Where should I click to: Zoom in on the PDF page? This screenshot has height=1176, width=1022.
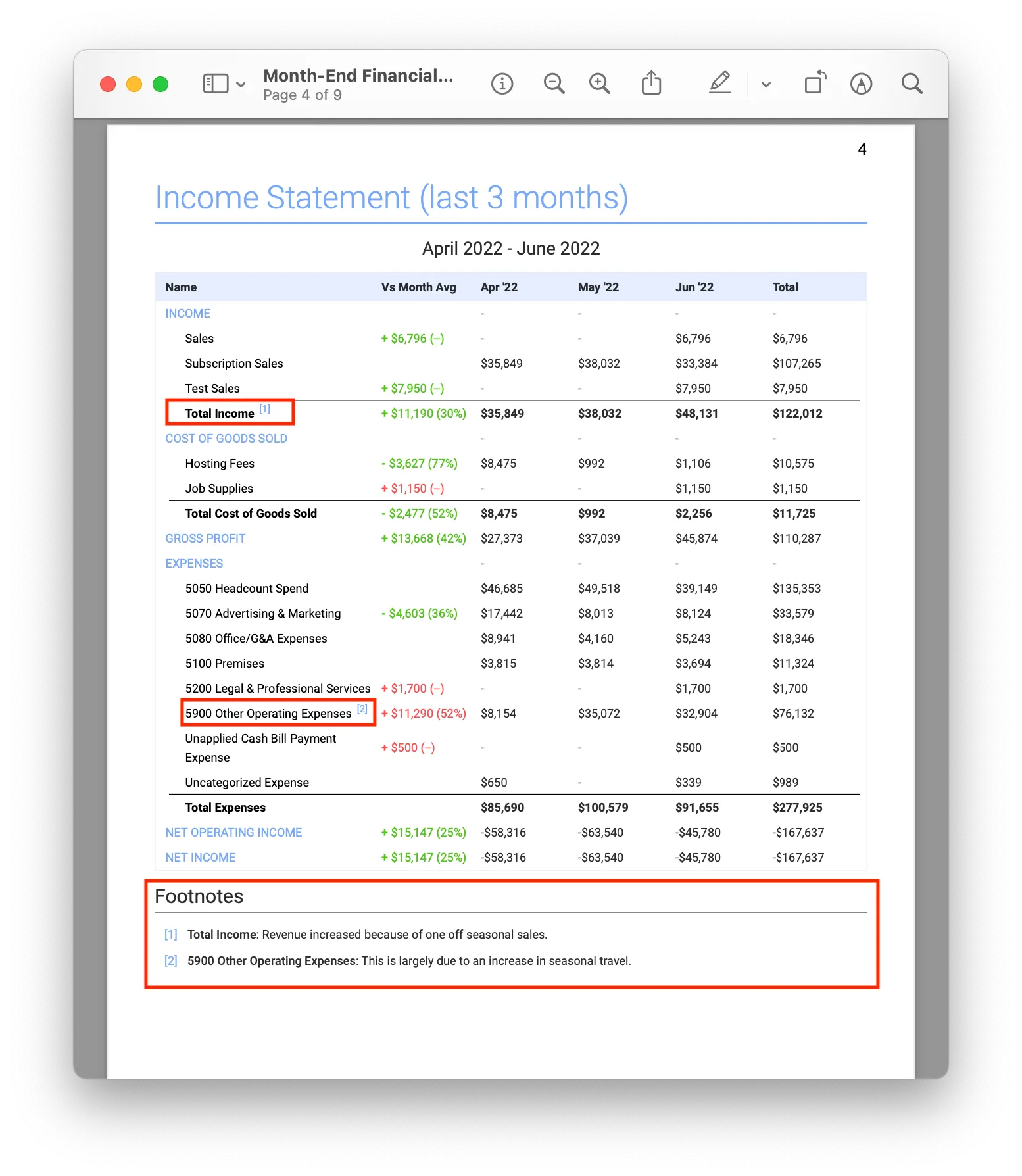coord(599,84)
